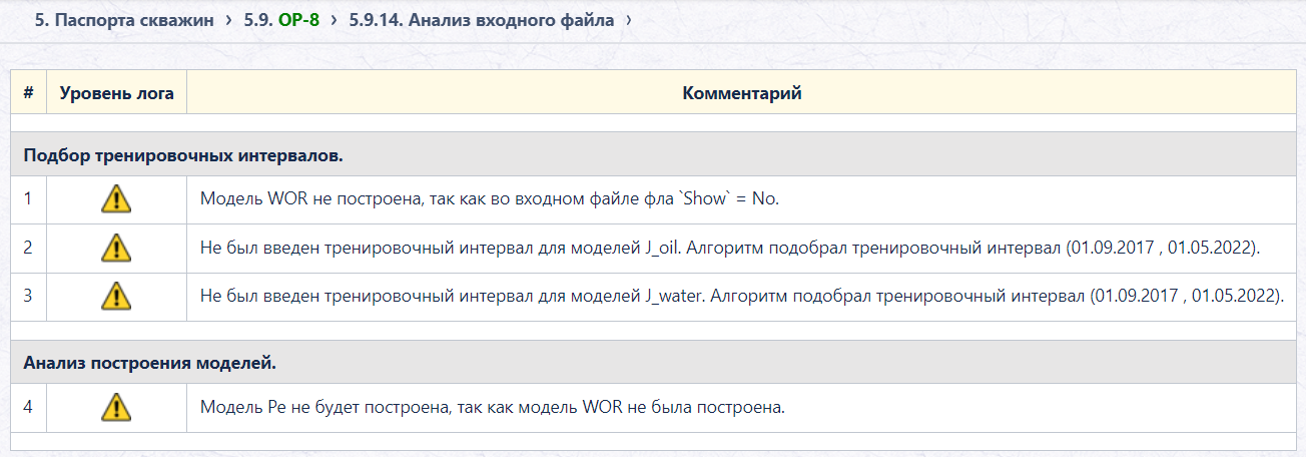Click row number 3 cell
Image resolution: width=1306 pixels, height=457 pixels.
tap(29, 296)
